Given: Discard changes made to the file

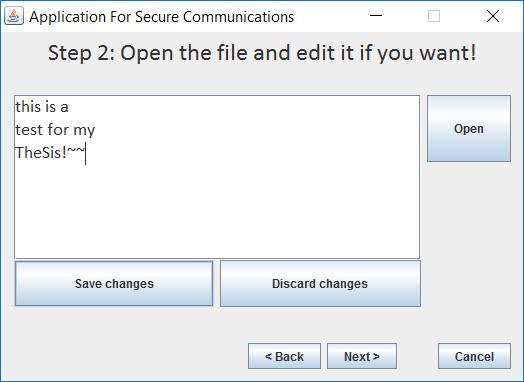Looking at the screenshot, I should 320,283.
